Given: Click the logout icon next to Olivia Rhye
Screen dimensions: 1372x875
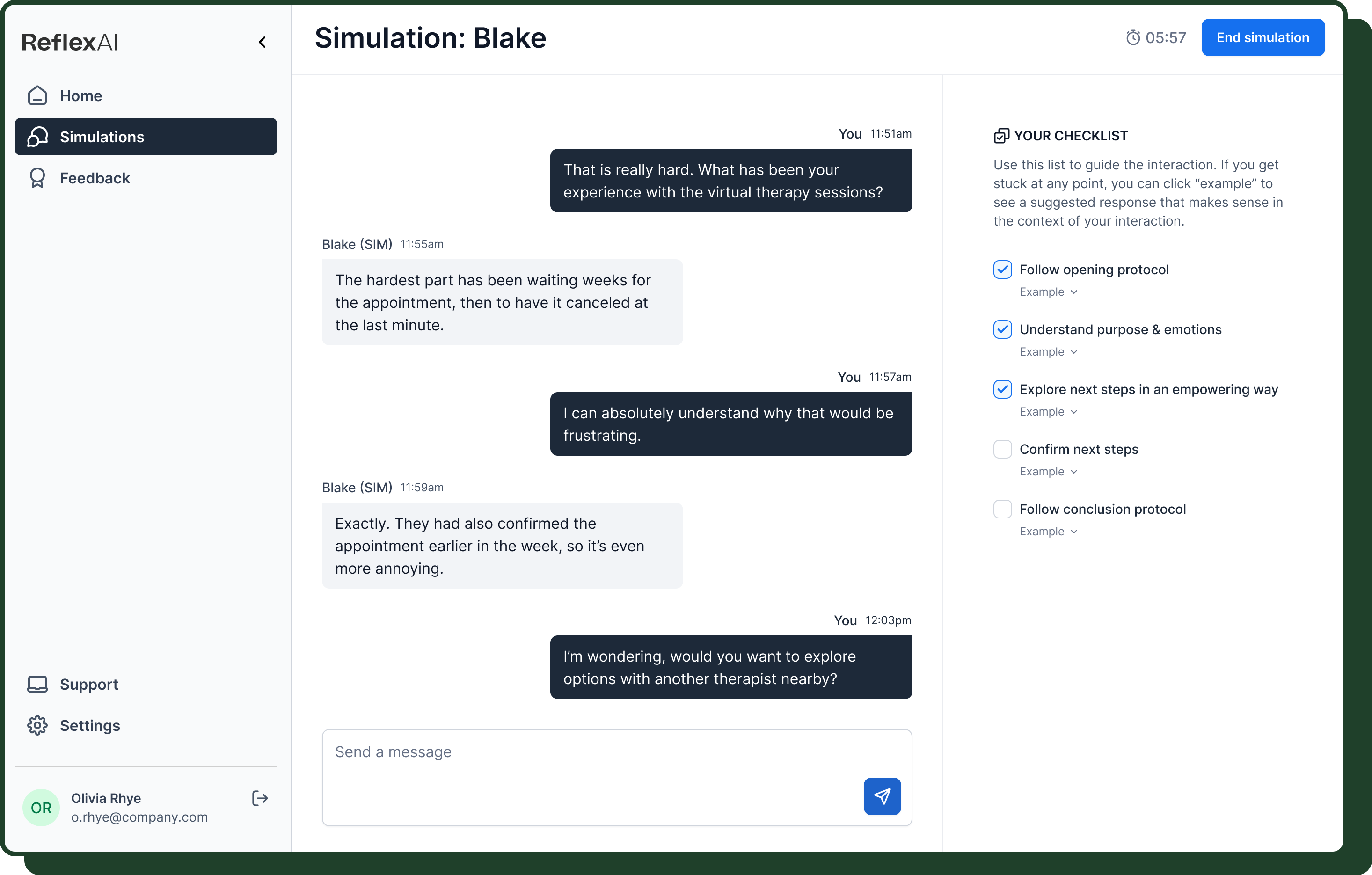Looking at the screenshot, I should [259, 798].
